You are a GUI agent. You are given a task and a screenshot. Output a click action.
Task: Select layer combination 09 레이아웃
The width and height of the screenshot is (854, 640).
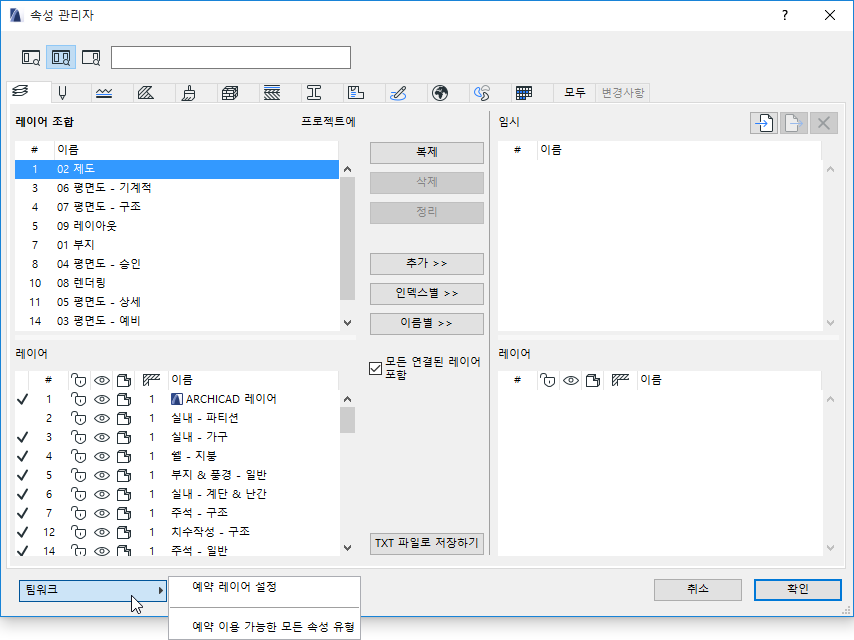click(x=177, y=226)
